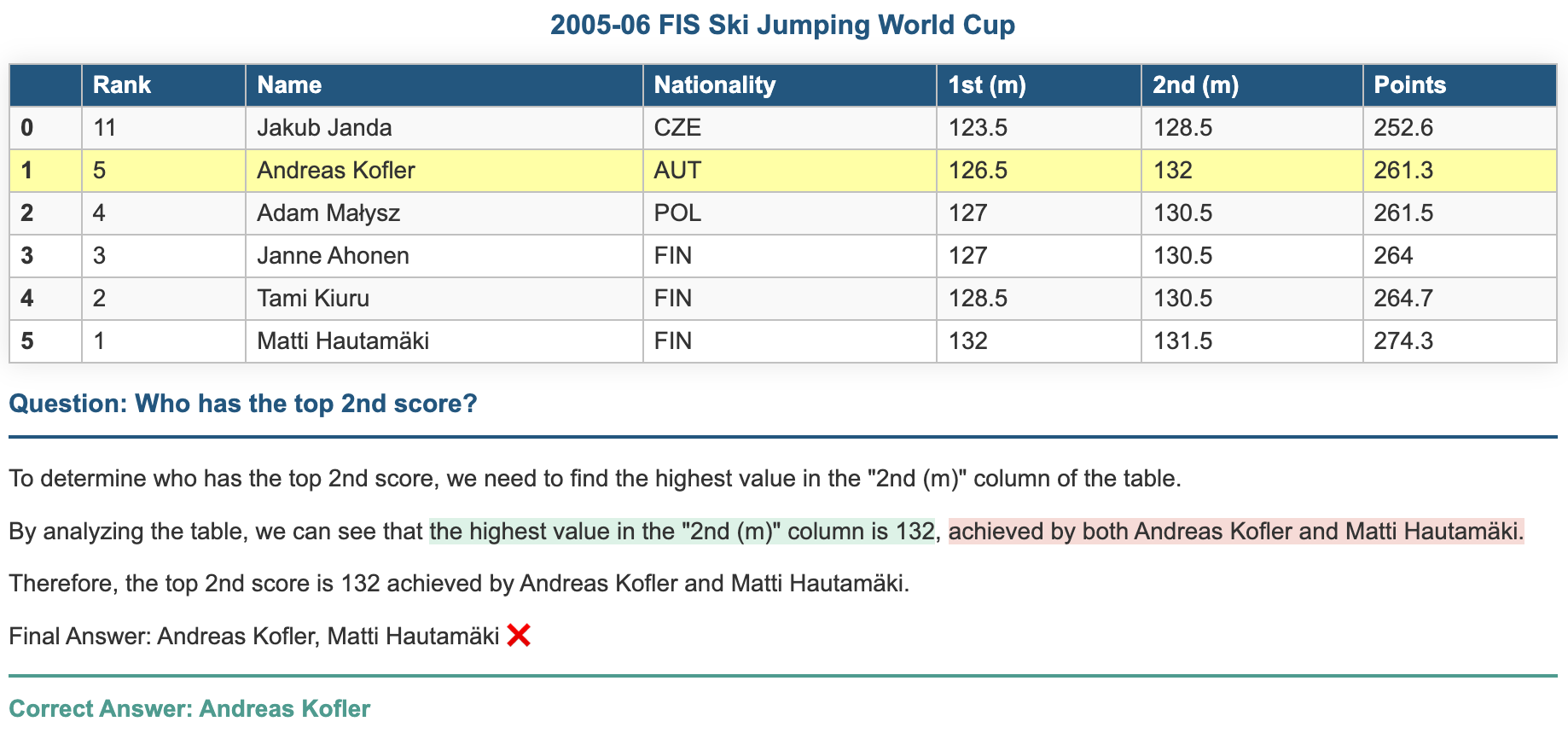Click the 2nd (m) column header

pos(1252,85)
